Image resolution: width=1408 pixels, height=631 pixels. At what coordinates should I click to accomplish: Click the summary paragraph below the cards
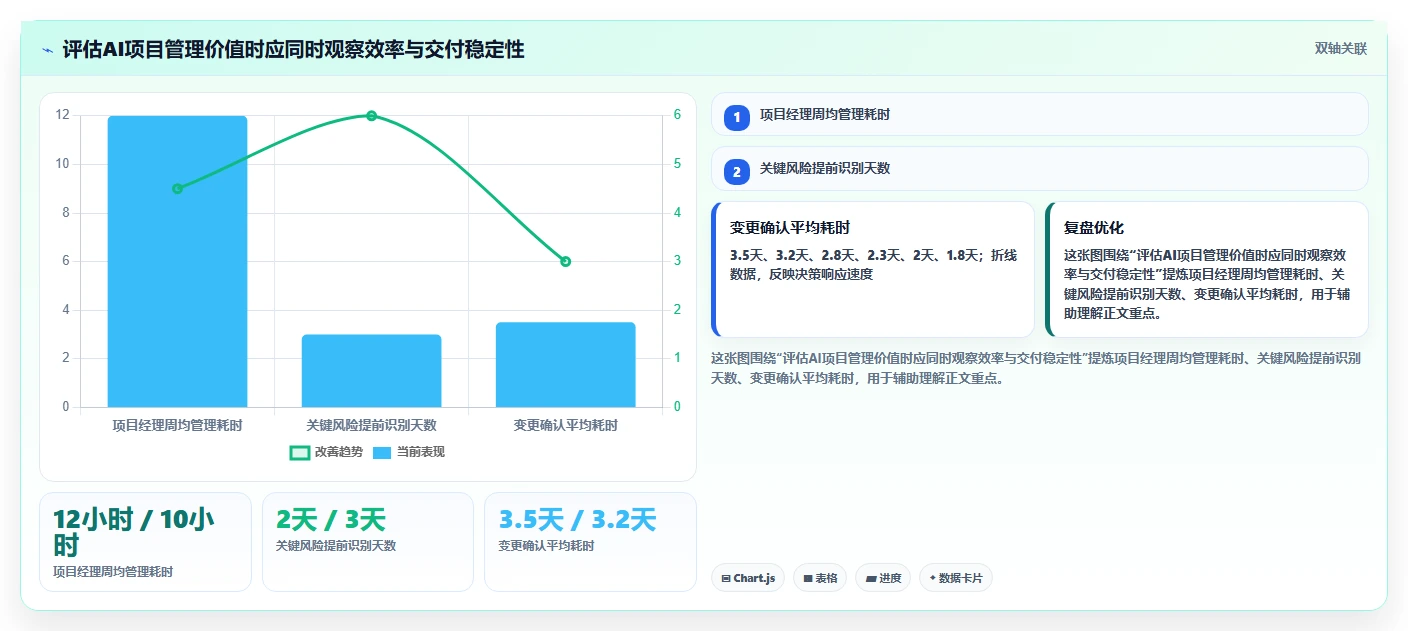pyautogui.click(x=1036, y=368)
